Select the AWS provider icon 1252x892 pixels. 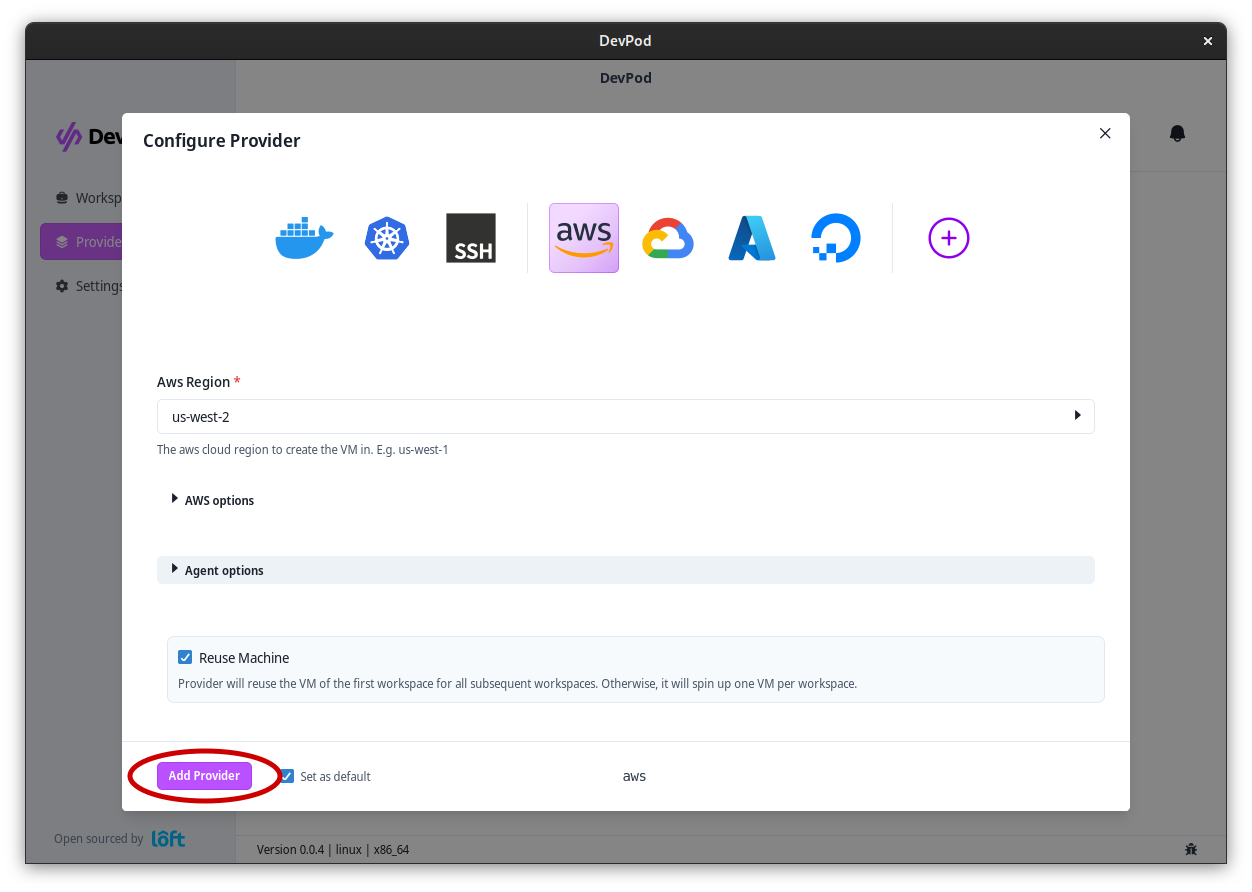(584, 238)
